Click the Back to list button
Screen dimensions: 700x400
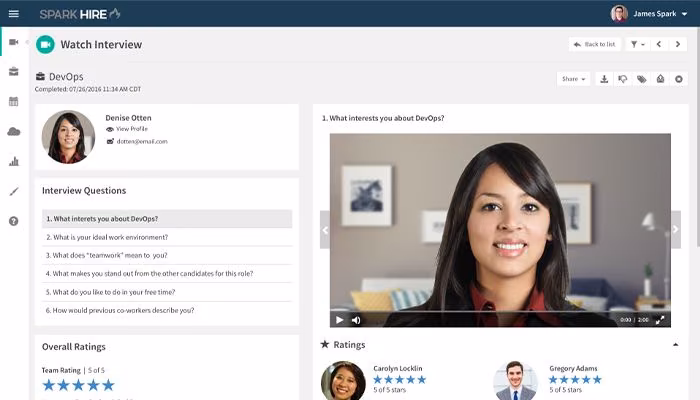tap(595, 44)
